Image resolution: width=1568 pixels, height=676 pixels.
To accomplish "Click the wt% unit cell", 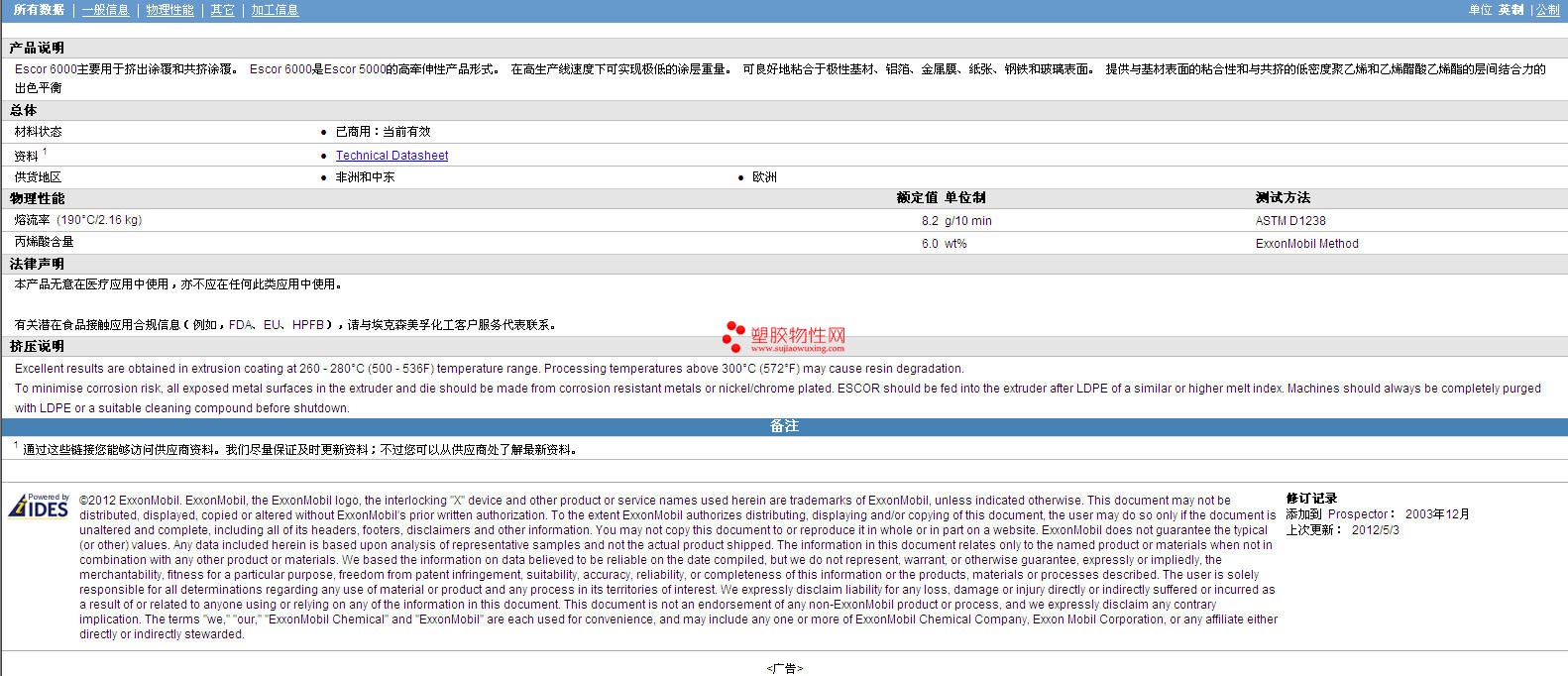I will (955, 244).
